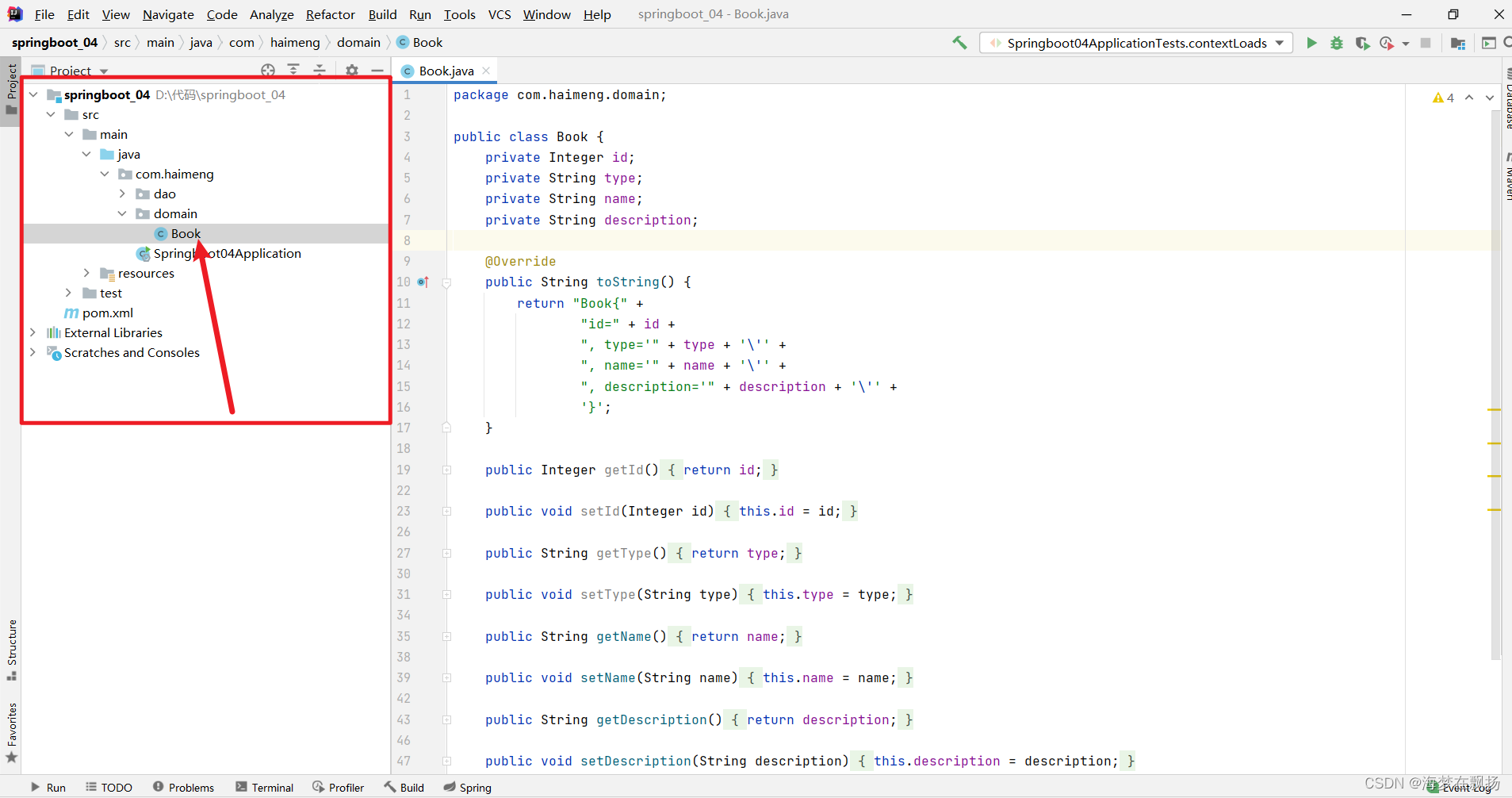Open the Profiler tool window
1512x798 pixels.
(338, 787)
